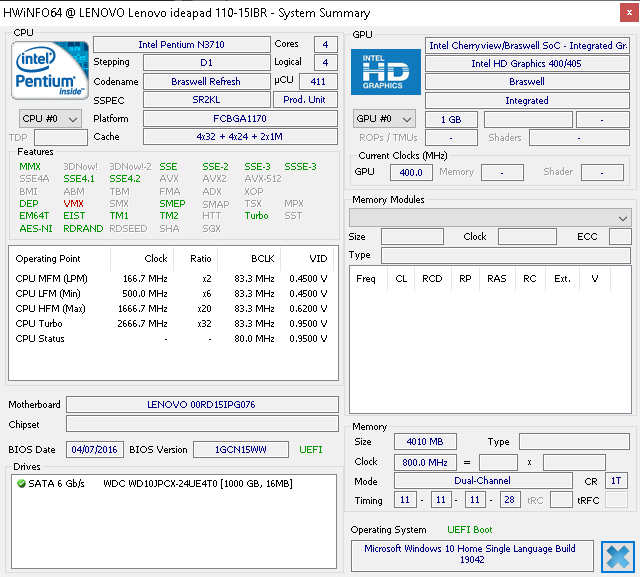Click the blue X button beside Operating System
The width and height of the screenshot is (640, 577).
tap(618, 557)
